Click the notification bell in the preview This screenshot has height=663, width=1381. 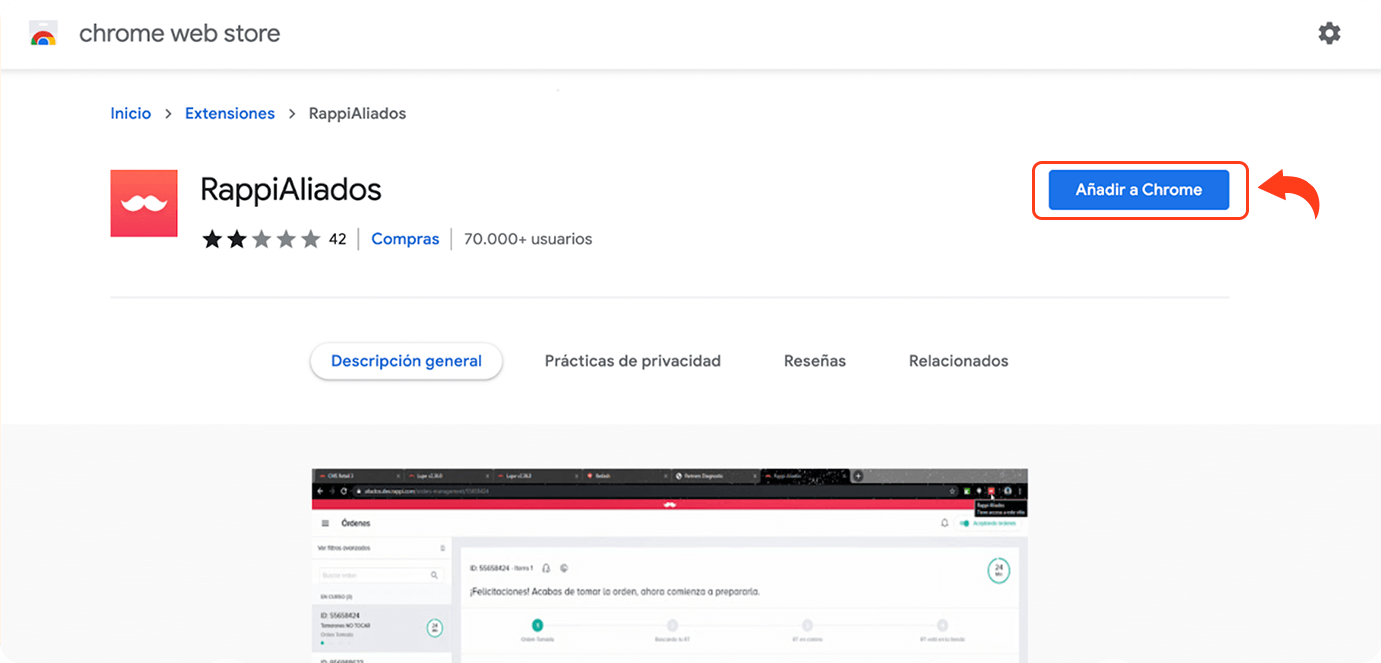click(944, 523)
